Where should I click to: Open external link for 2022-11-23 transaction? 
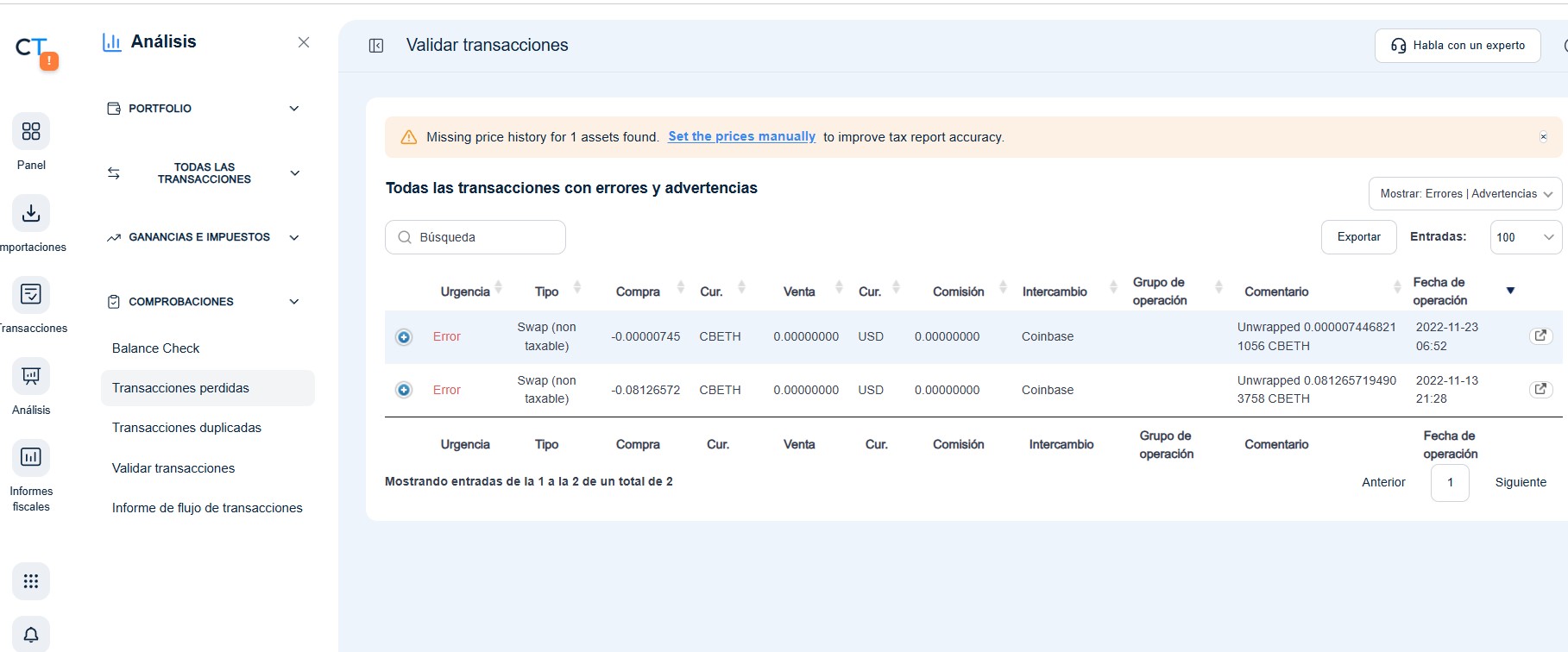pyautogui.click(x=1541, y=336)
